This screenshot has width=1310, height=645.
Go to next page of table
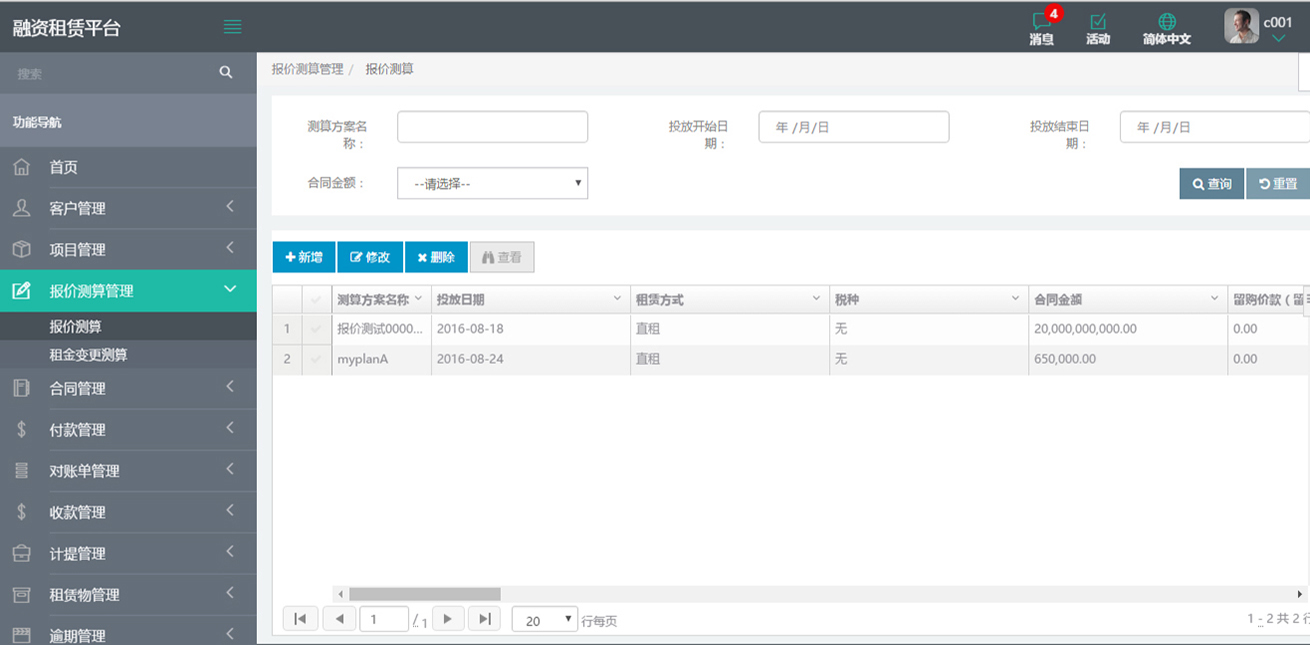[x=448, y=619]
